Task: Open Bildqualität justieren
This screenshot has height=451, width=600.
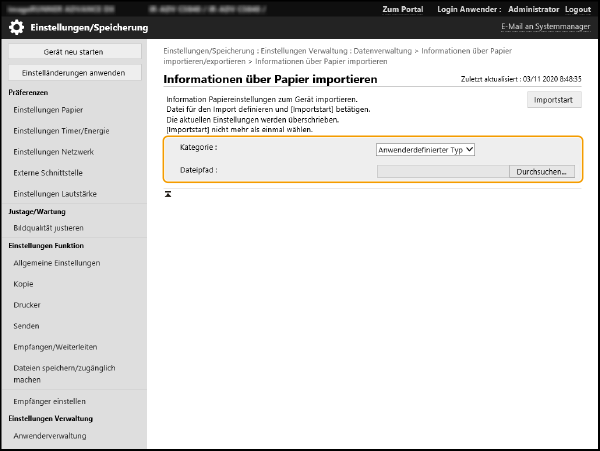Action: tap(49, 228)
